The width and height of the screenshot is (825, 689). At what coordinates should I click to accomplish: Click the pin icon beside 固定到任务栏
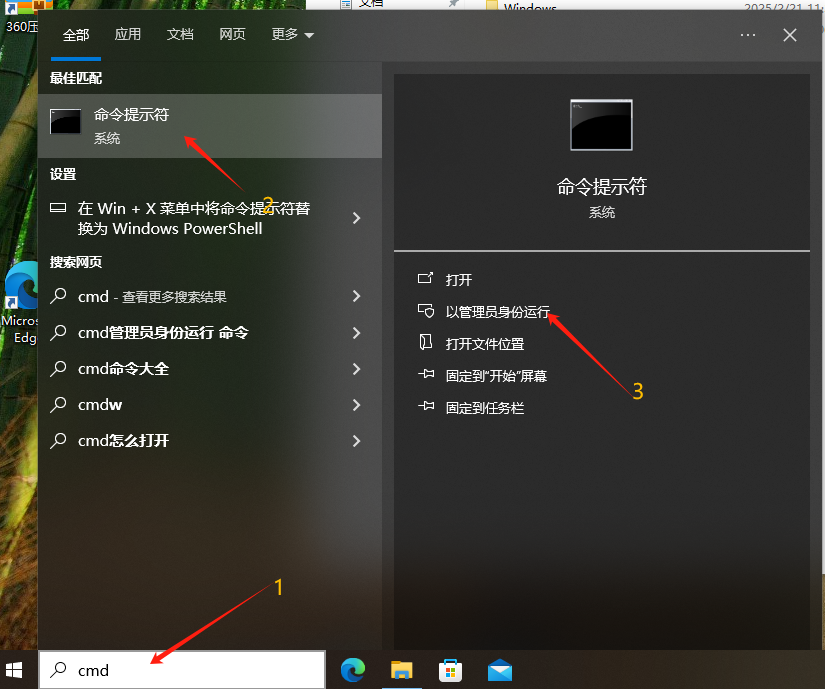[x=426, y=406]
